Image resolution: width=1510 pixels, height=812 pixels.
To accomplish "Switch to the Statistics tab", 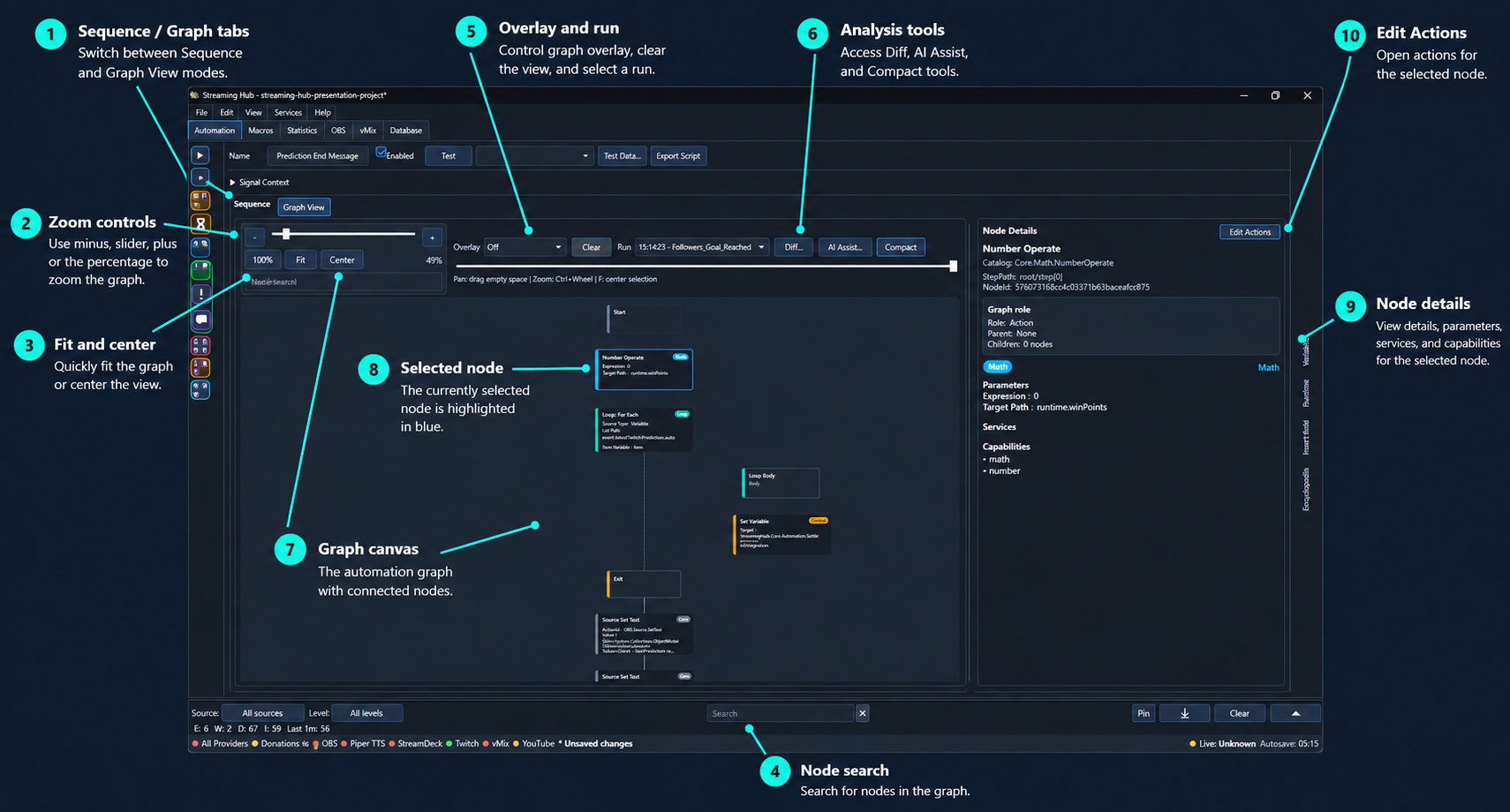I will pos(302,131).
